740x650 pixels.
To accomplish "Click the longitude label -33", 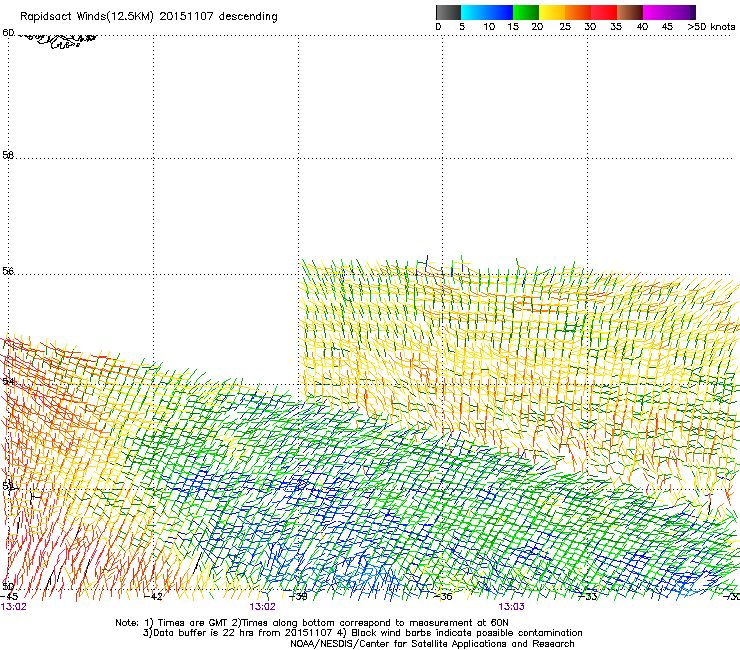I will [588, 597].
